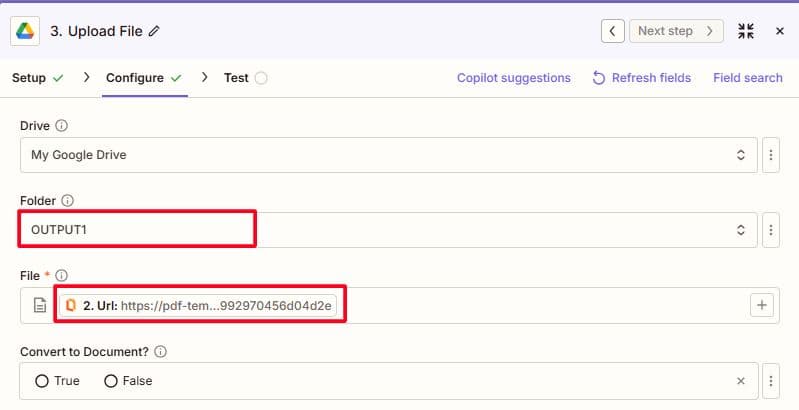The width and height of the screenshot is (799, 410).
Task: Go to previous step arrow button
Action: click(612, 31)
